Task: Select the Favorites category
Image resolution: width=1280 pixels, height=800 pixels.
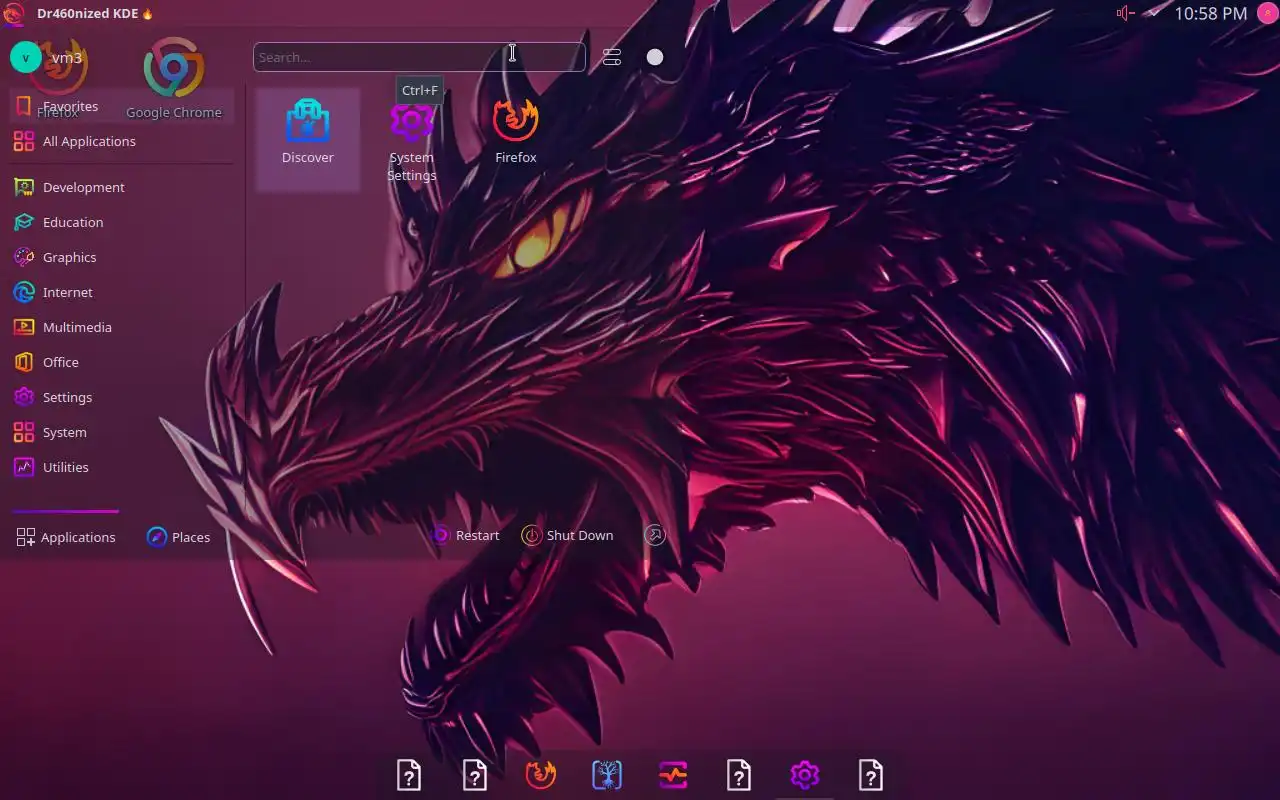Action: [x=122, y=106]
